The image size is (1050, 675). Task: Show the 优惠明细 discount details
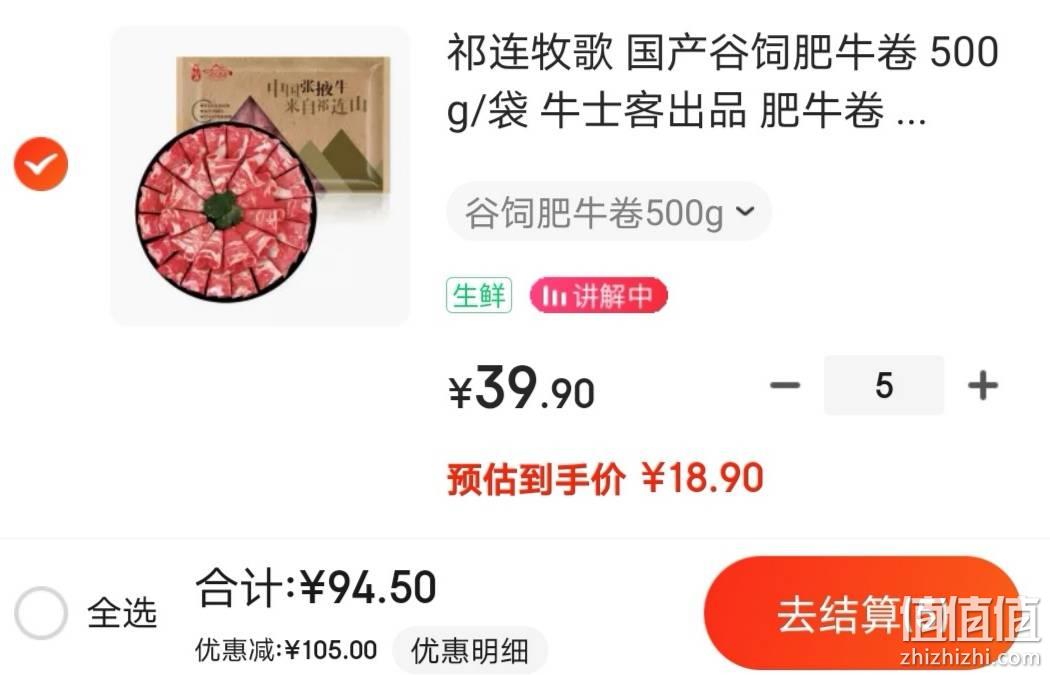469,650
